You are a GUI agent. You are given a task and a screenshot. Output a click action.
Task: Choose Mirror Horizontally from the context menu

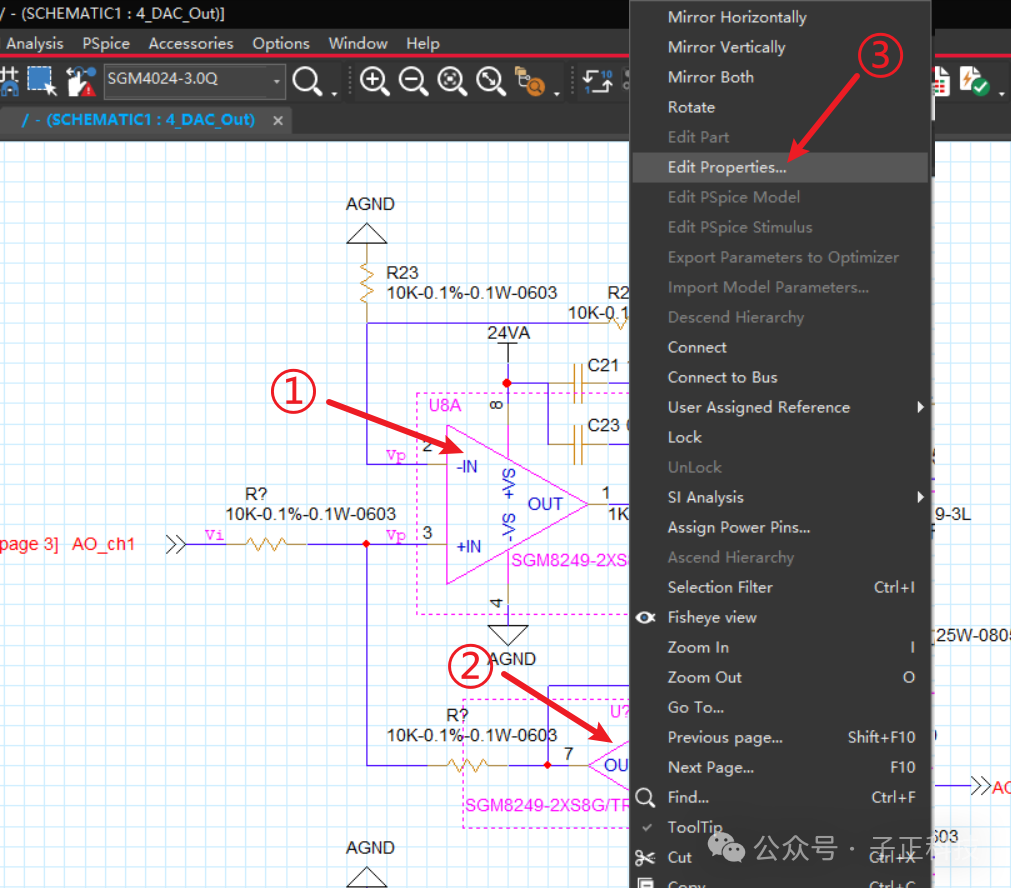[x=780, y=17]
